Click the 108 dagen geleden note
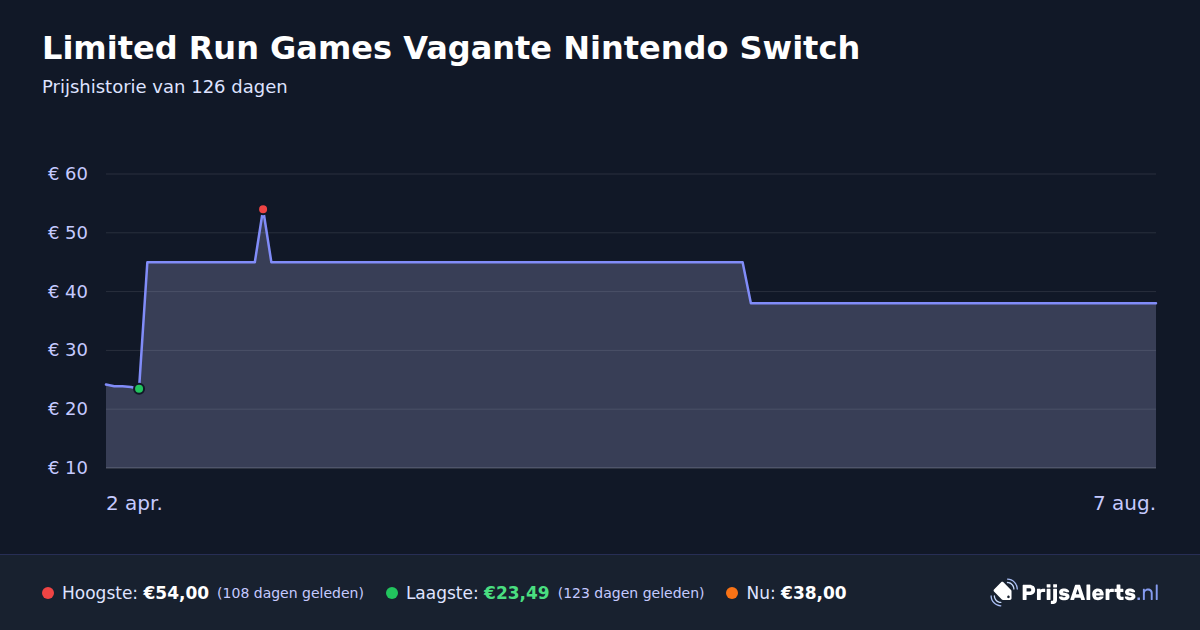Screen dimensions: 1200x630 (290, 593)
